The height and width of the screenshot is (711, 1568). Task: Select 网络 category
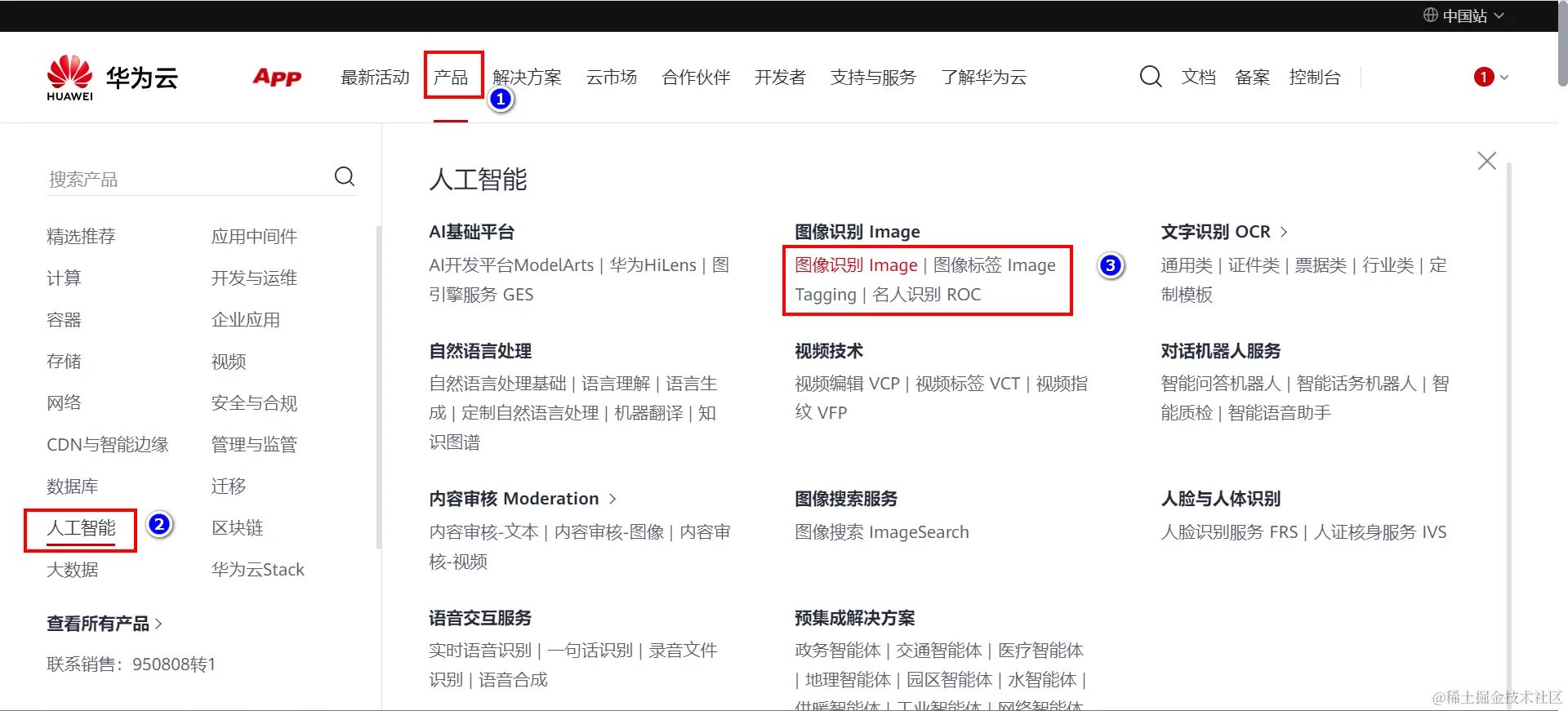point(64,403)
